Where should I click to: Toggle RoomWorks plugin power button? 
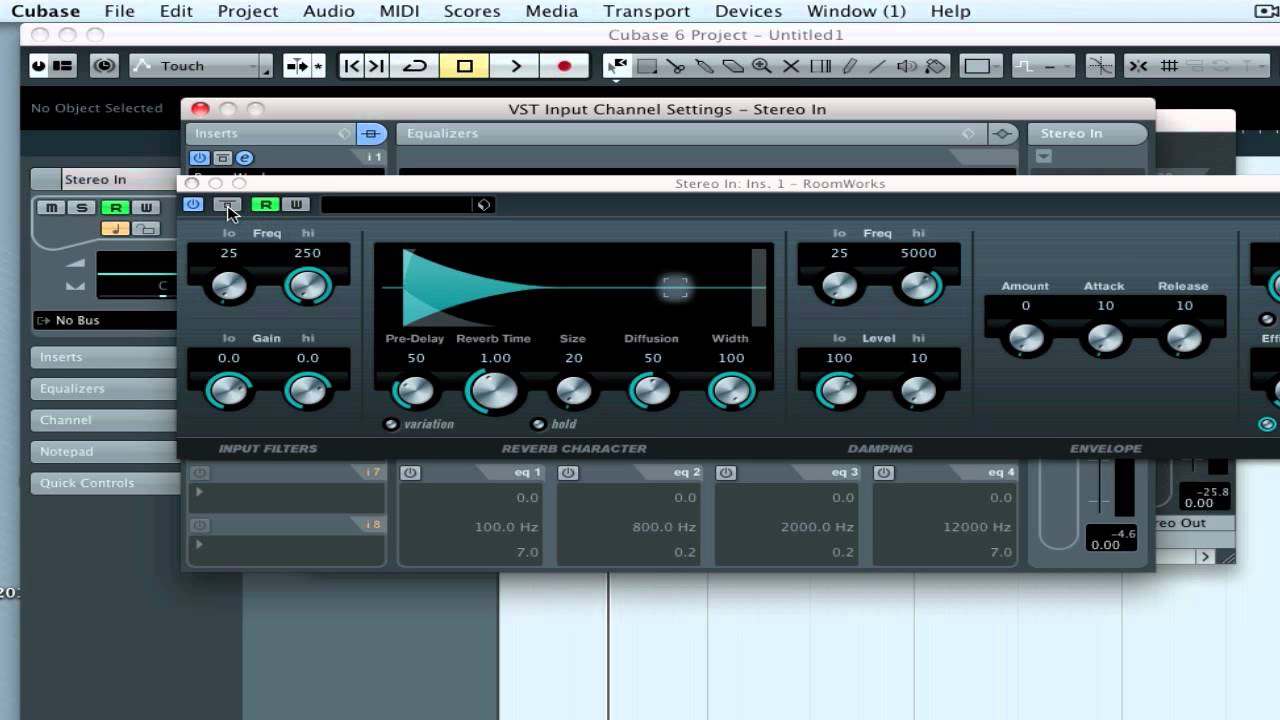point(193,204)
